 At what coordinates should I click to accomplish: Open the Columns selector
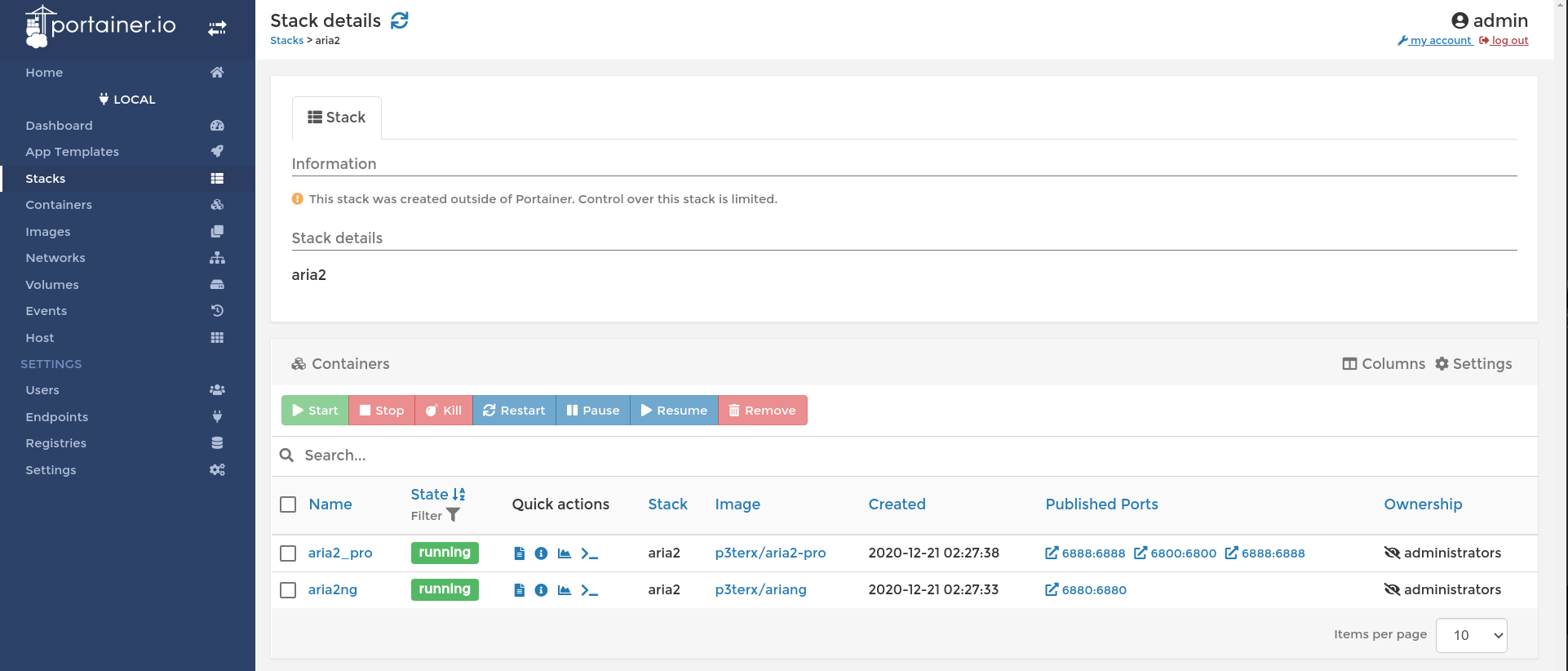pyautogui.click(x=1384, y=364)
